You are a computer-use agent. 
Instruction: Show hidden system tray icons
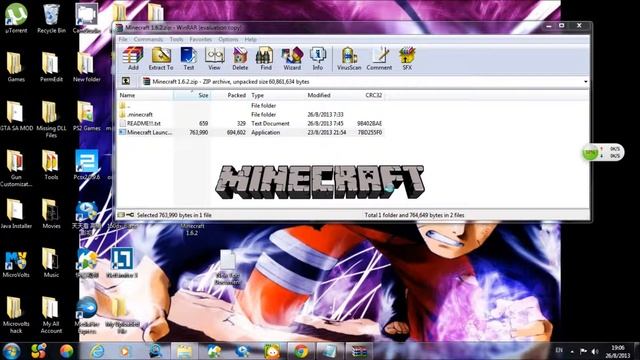[572, 351]
